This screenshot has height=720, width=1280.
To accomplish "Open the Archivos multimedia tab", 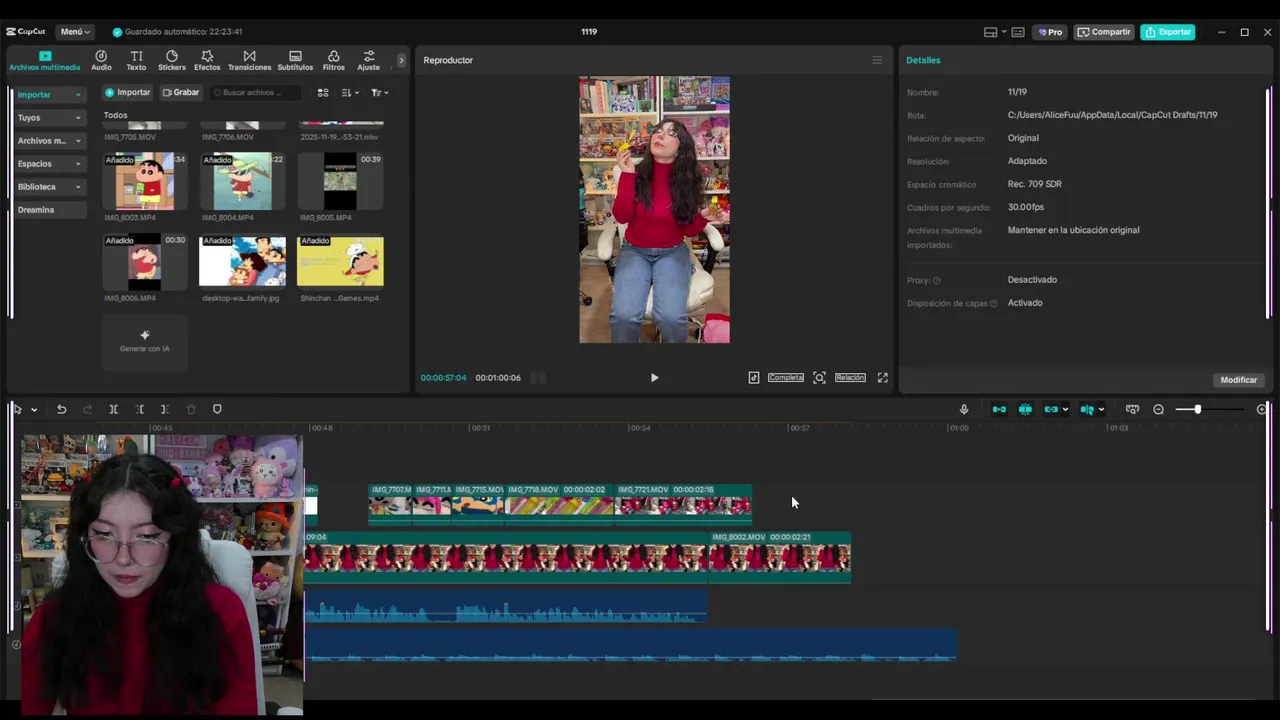I will point(44,61).
